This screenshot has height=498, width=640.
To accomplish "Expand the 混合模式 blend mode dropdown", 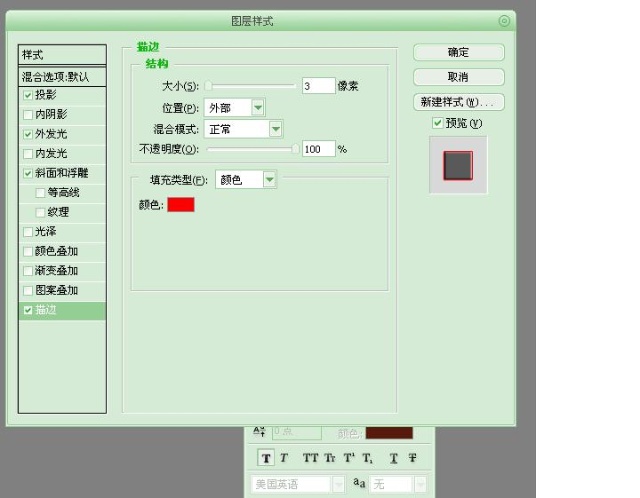I will pyautogui.click(x=276, y=129).
